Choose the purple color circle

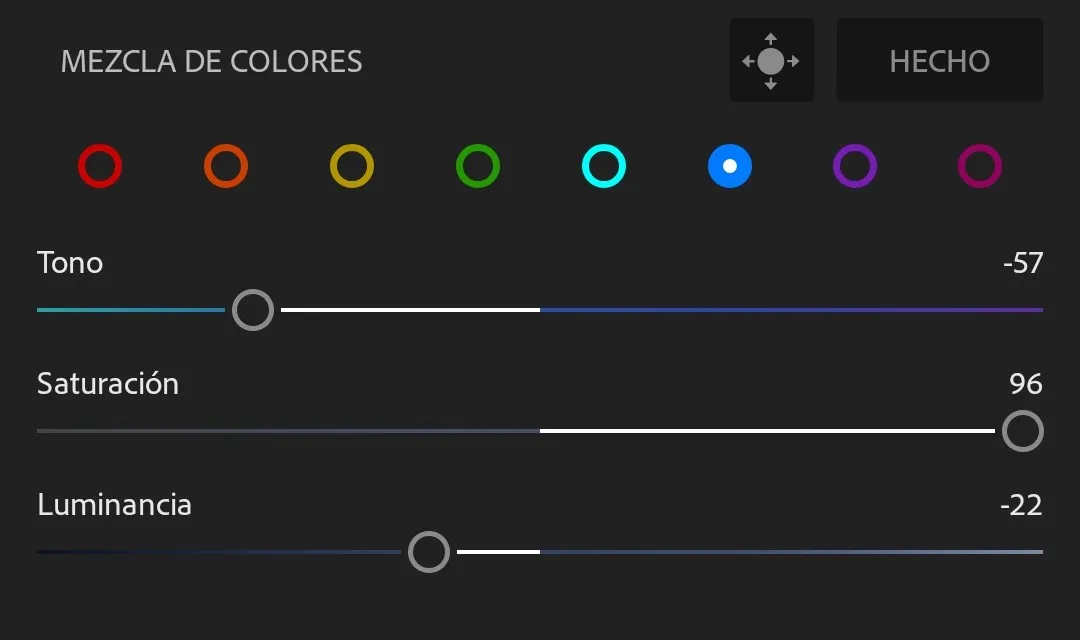click(x=855, y=166)
